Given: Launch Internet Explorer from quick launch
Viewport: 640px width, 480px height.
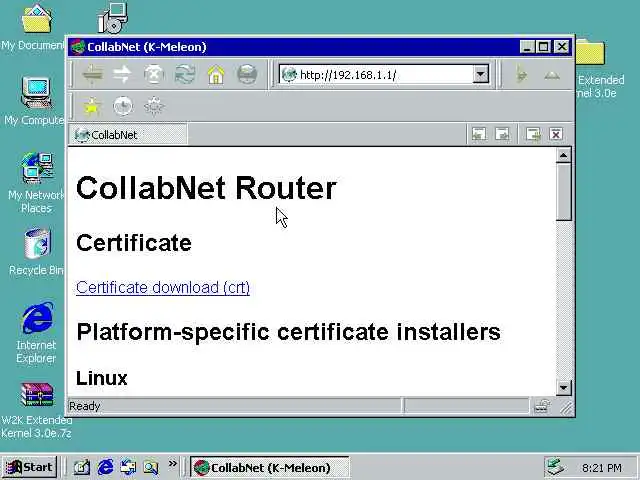Looking at the screenshot, I should (x=105, y=467).
